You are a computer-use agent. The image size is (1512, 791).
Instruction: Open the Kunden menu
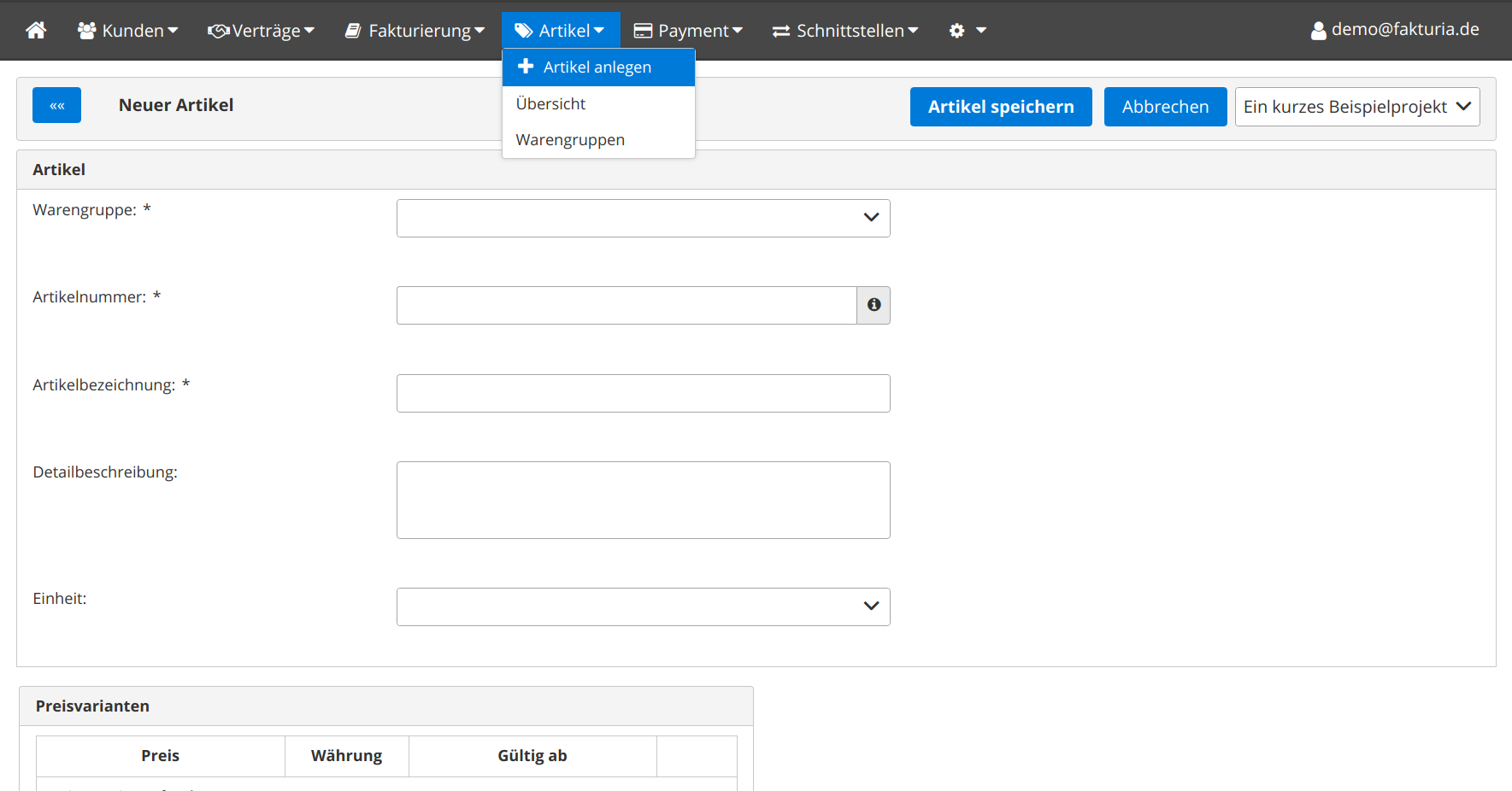pyautogui.click(x=128, y=31)
